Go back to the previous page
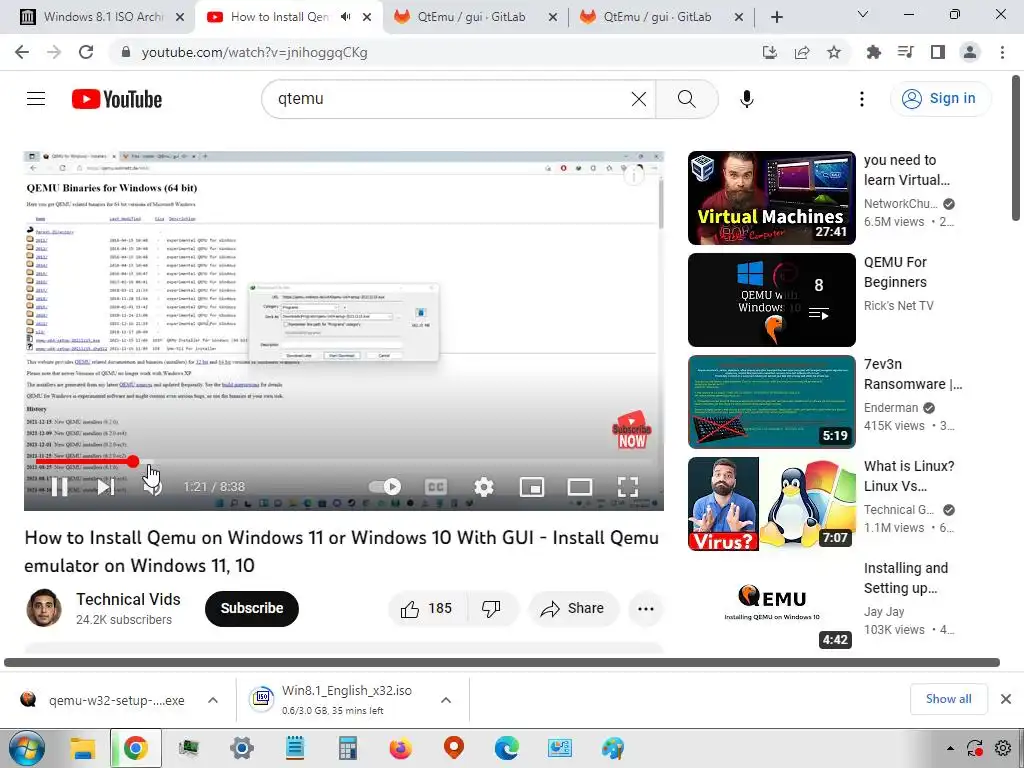The height and width of the screenshot is (768, 1024). (x=22, y=52)
